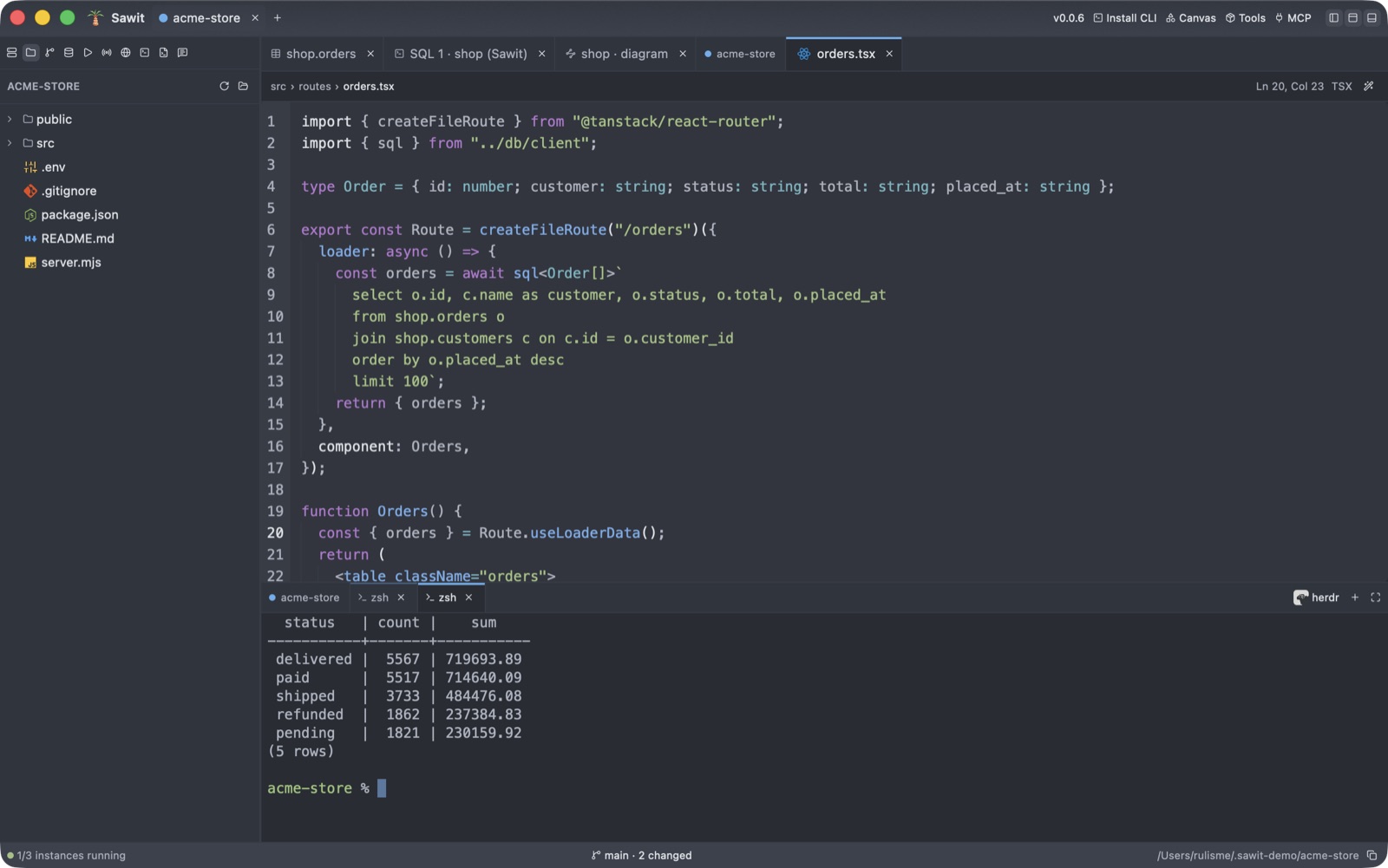The height and width of the screenshot is (868, 1388).
Task: Add a new terminal with plus icon
Action: click(1355, 597)
